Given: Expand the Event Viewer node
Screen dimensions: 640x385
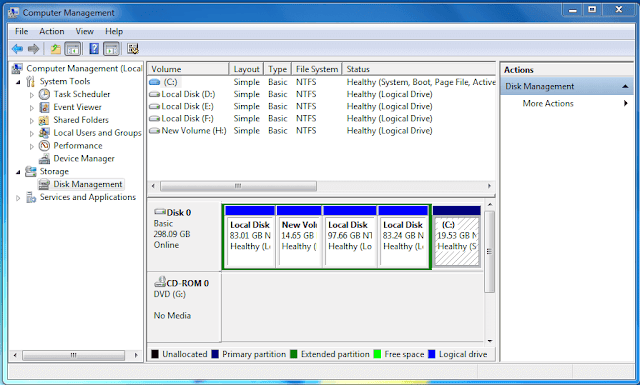Looking at the screenshot, I should tap(31, 108).
